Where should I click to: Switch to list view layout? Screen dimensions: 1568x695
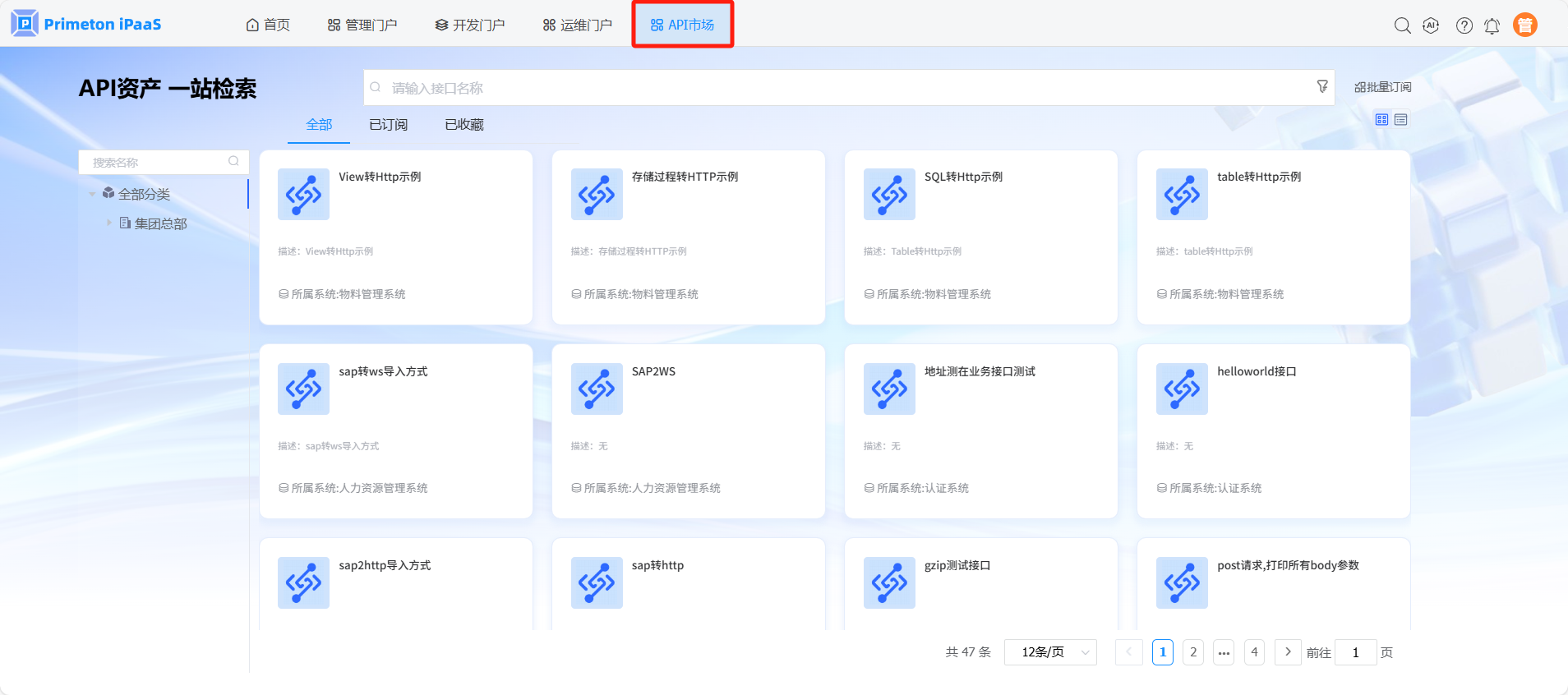click(x=1401, y=120)
